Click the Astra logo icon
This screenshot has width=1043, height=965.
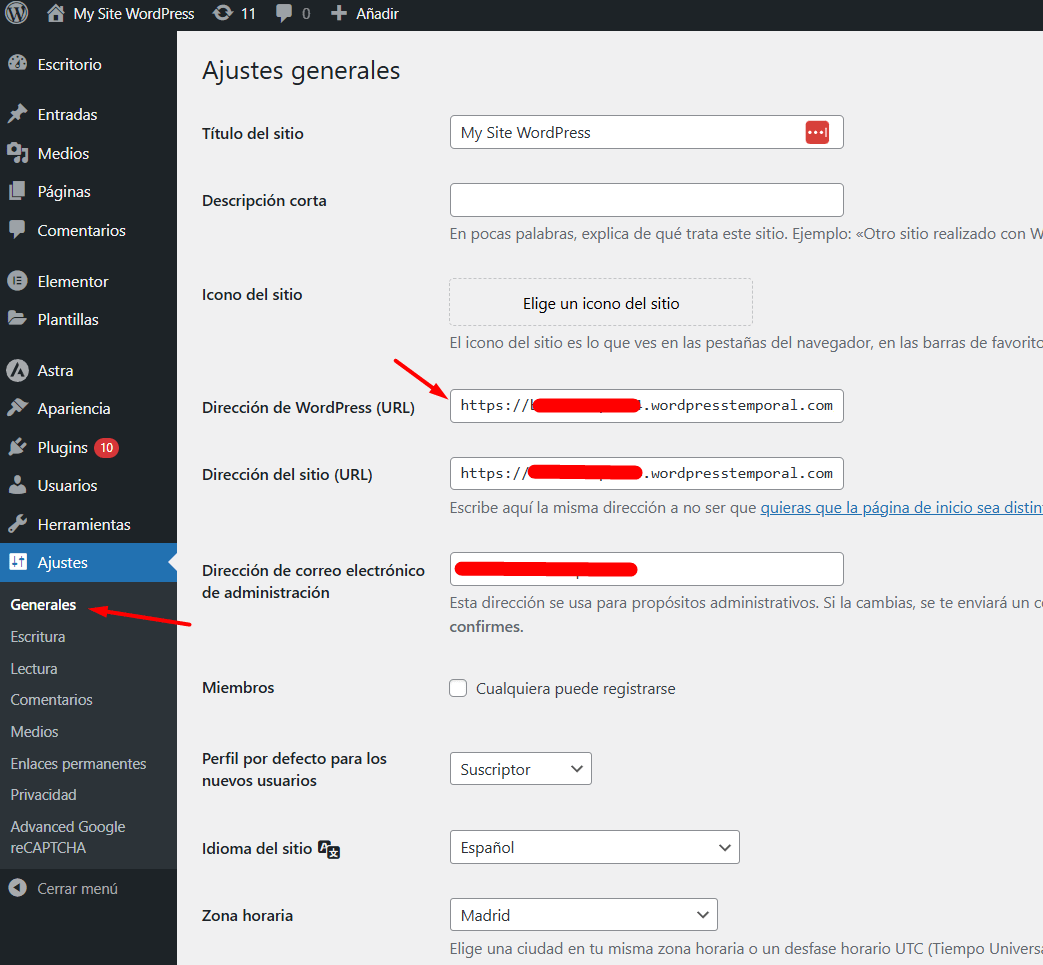pos(18,370)
